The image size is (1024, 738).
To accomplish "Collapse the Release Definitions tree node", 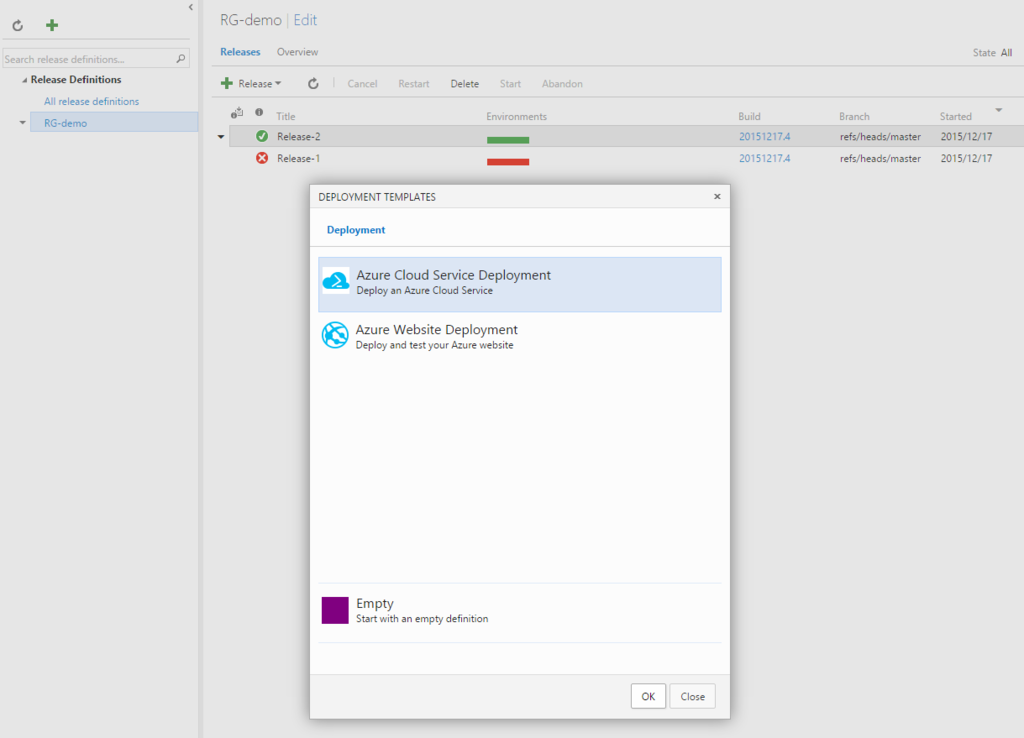I will pyautogui.click(x=25, y=80).
